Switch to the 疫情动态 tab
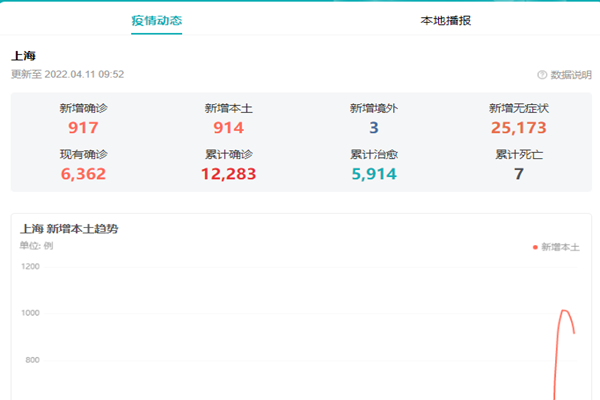Image resolution: width=600 pixels, height=400 pixels. point(156,20)
